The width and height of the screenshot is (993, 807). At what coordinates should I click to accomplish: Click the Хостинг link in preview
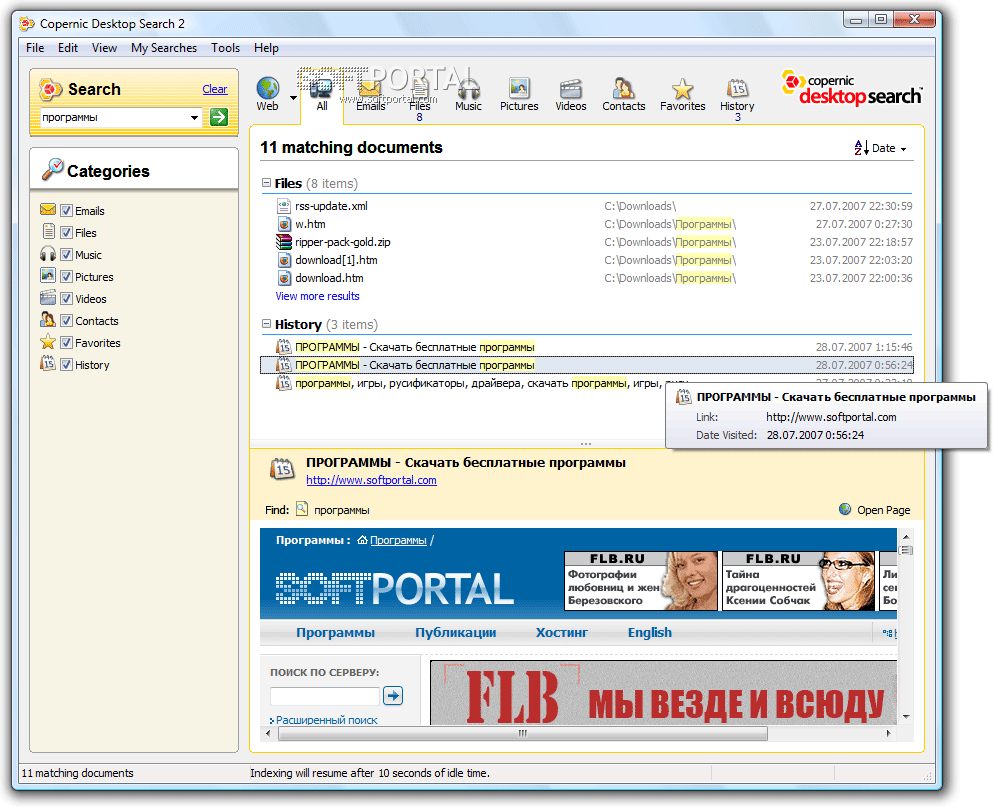562,632
